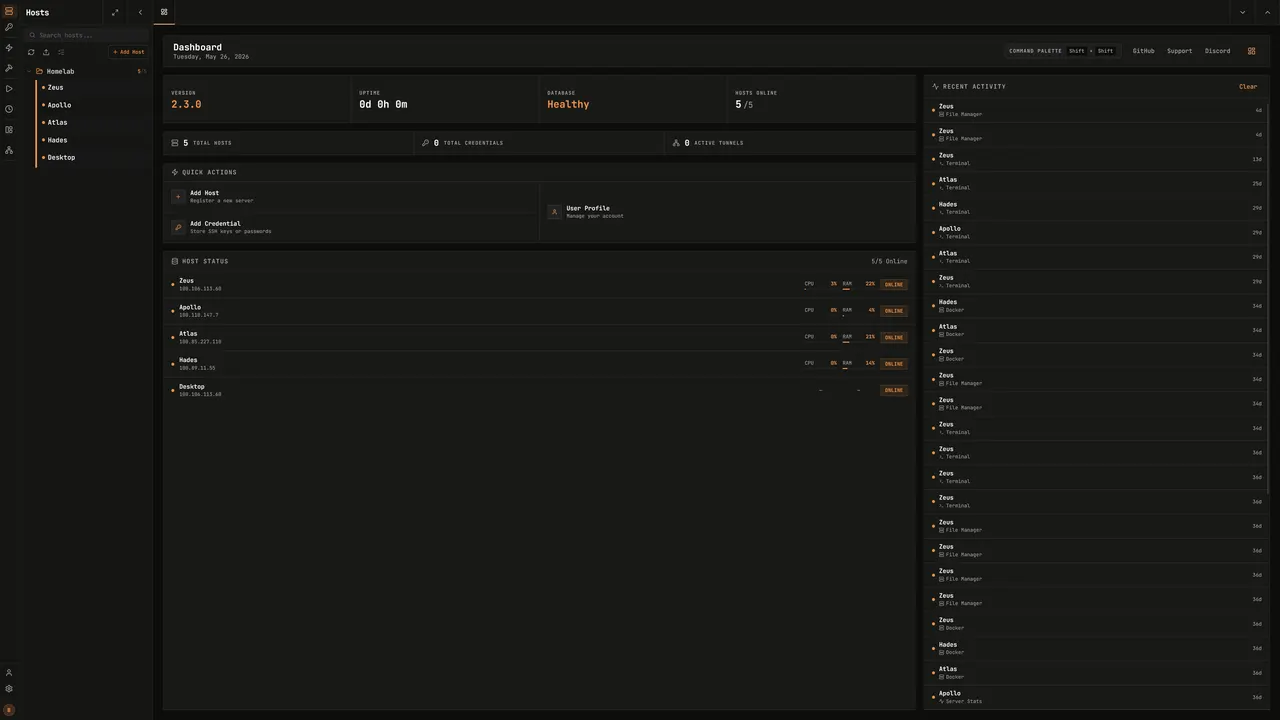Open the GitHub link
1280x720 pixels.
[x=1143, y=51]
